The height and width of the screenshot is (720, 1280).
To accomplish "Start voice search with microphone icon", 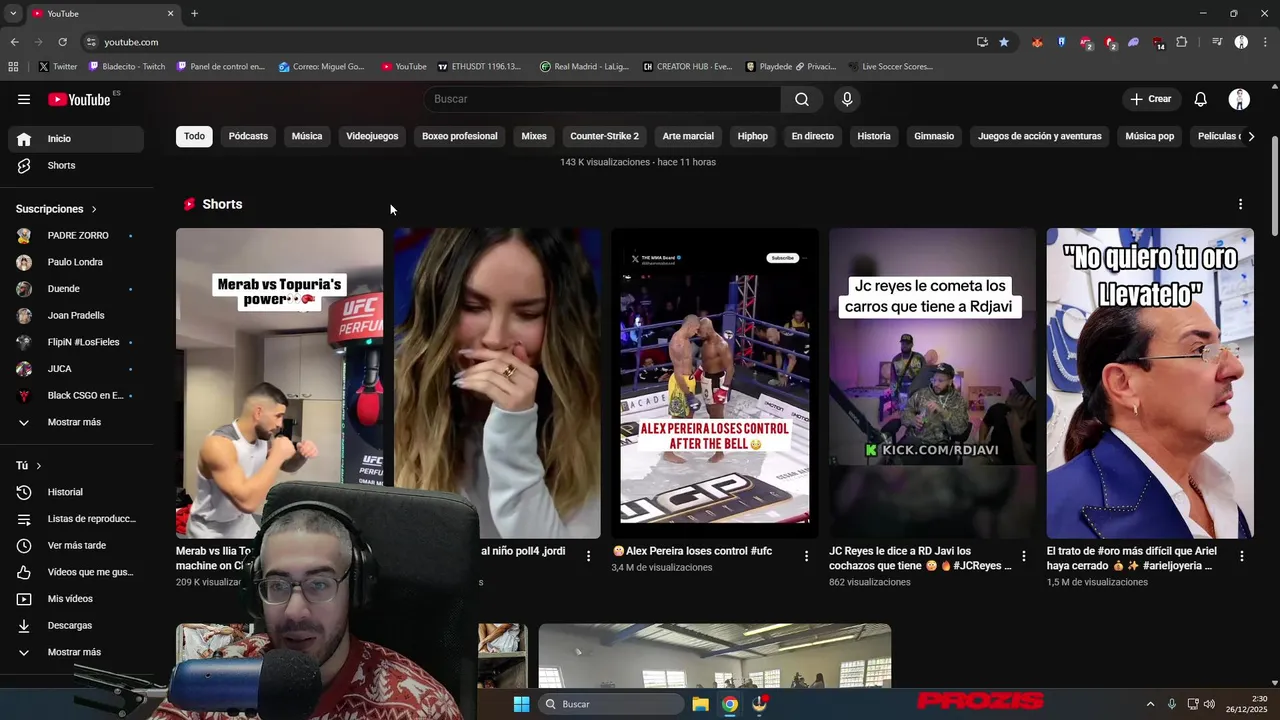I will click(847, 99).
